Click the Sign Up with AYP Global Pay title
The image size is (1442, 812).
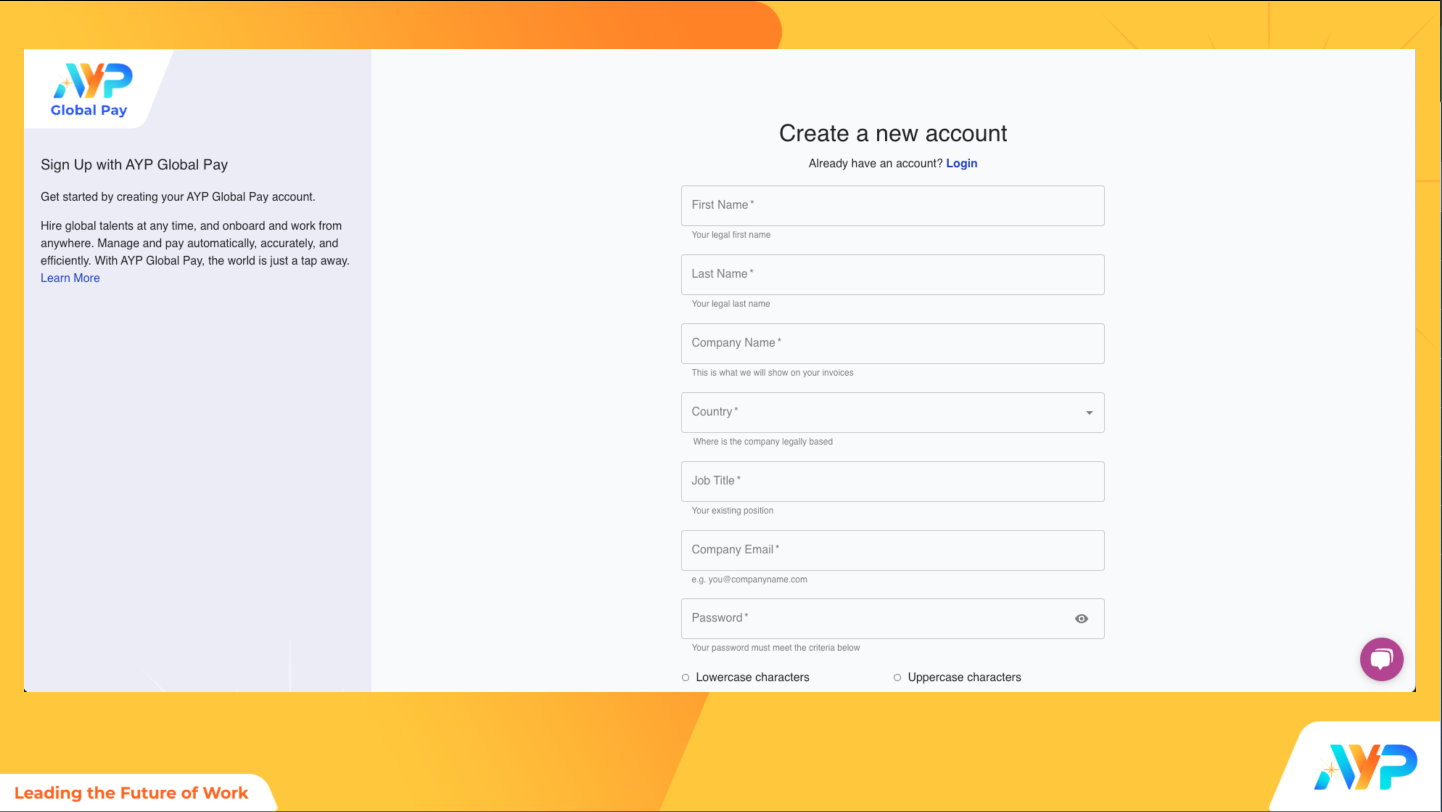[x=134, y=165]
